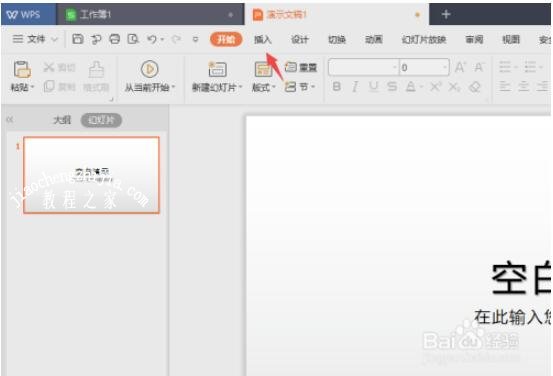Toggle Underline formatting
Viewport: 553px width, 376px height.
pos(373,86)
